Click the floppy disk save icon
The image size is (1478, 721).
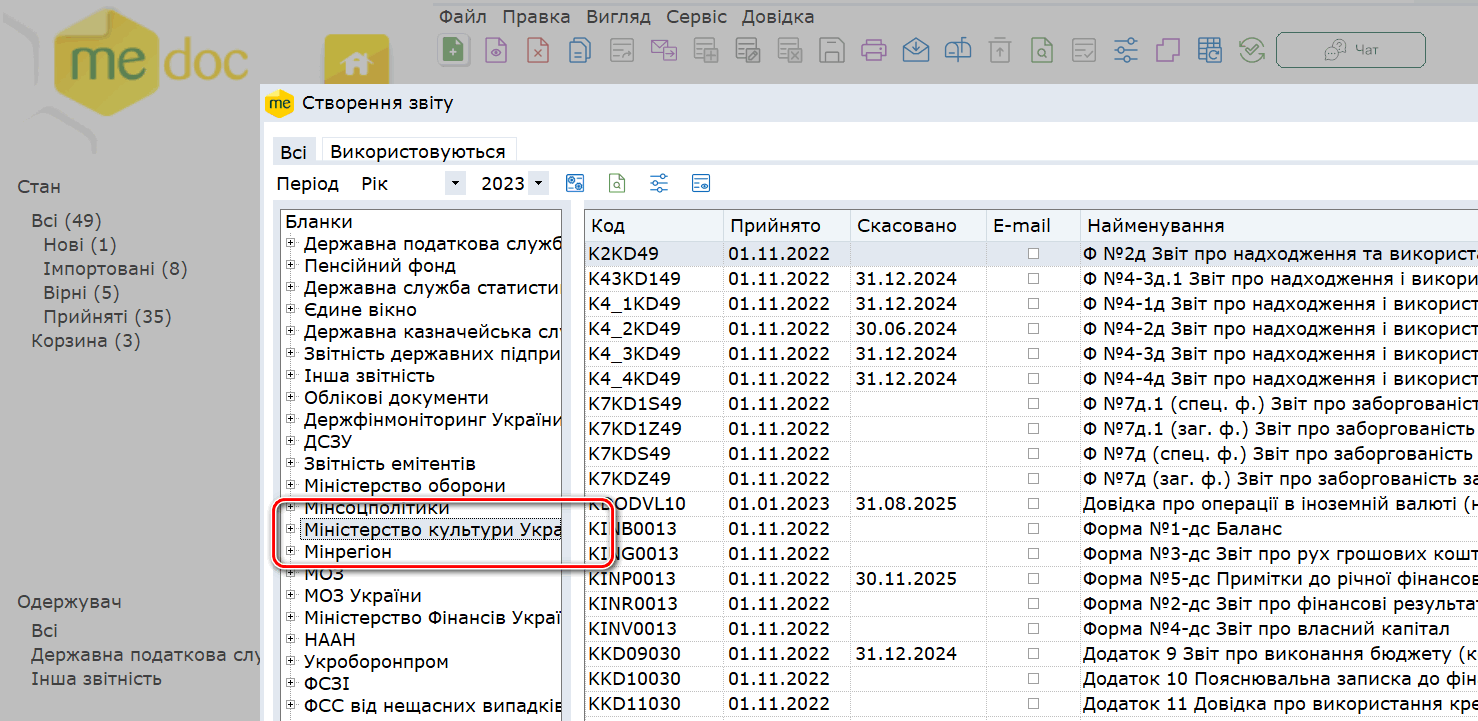pyautogui.click(x=831, y=49)
